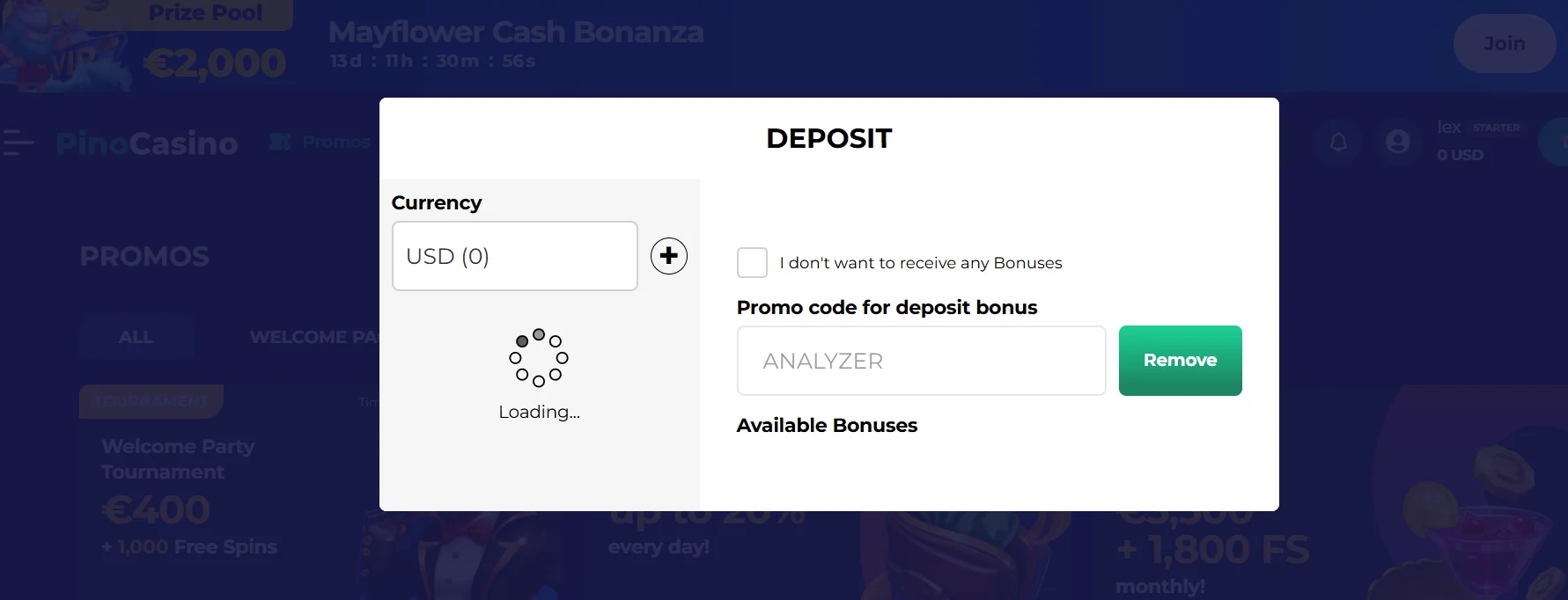Screen dimensions: 1568x600
Task: Click the €2,000 Prize Pool banner
Action: tap(215, 62)
